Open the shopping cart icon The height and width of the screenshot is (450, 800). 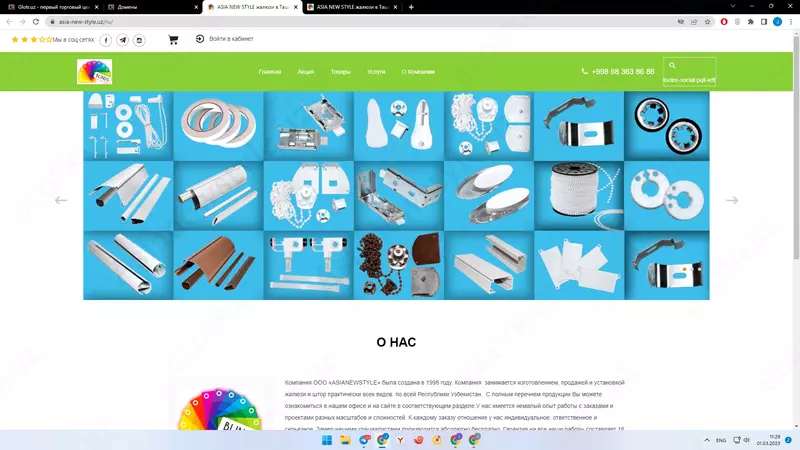tap(173, 40)
